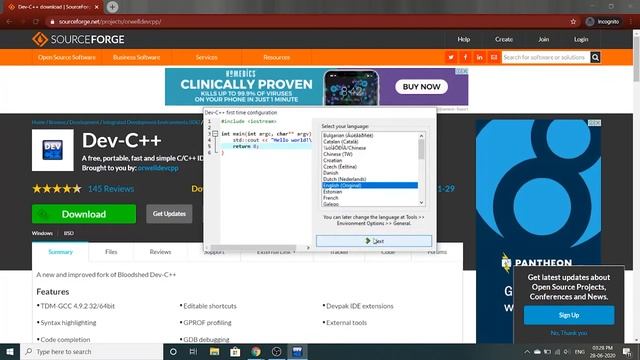Image resolution: width=640 pixels, height=360 pixels.
Task: Bookmark page with star icon
Action: [x=573, y=22]
